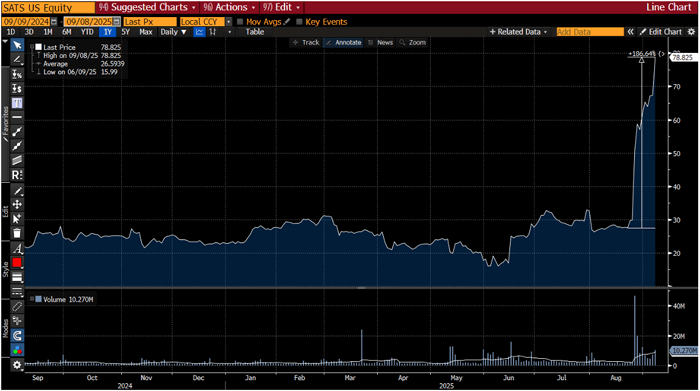Toggle the Track crosshair mode

(306, 42)
